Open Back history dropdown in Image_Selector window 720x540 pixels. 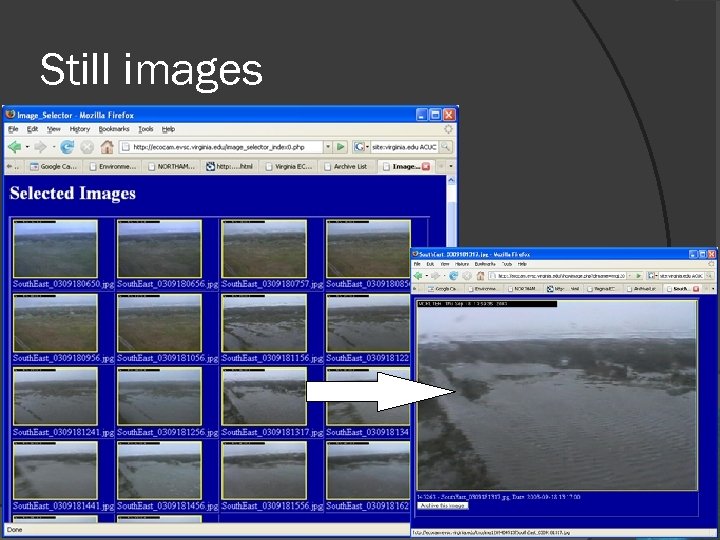tap(28, 147)
